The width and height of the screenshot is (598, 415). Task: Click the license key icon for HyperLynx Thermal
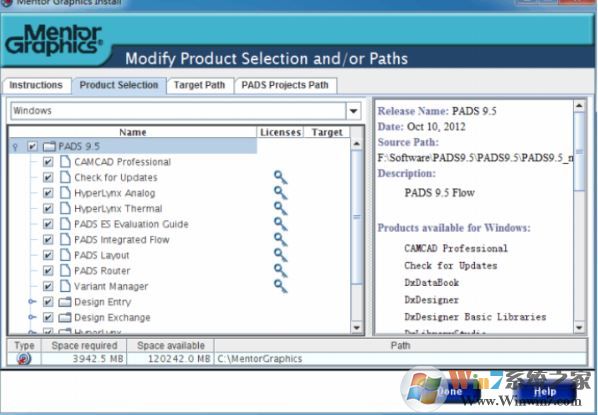[x=280, y=209]
